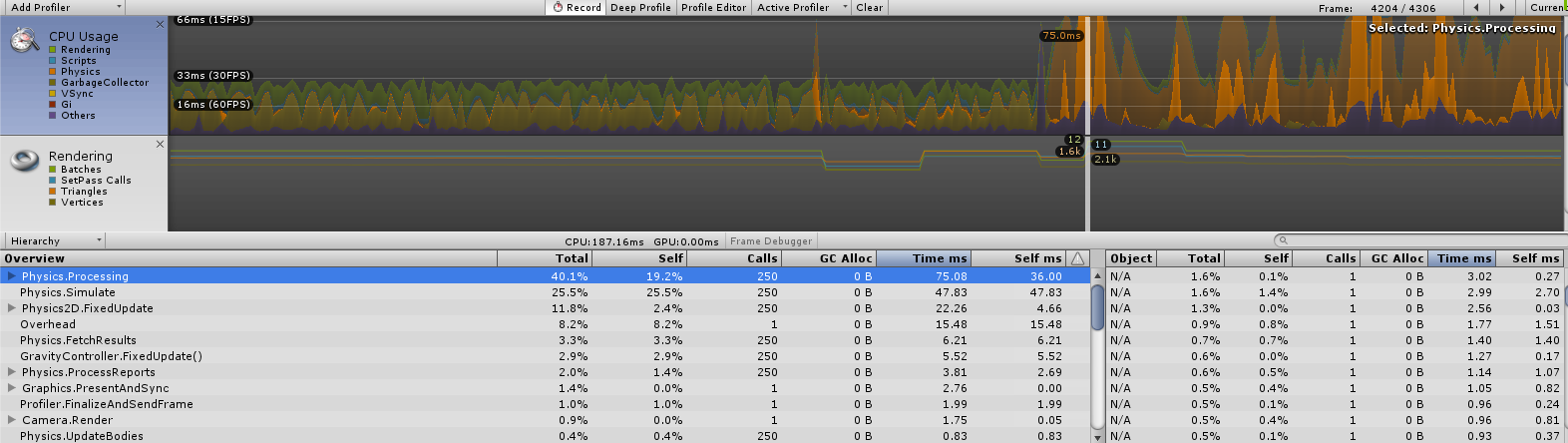Image resolution: width=1568 pixels, height=443 pixels.
Task: Select the Physics.Simulate row
Action: click(x=545, y=292)
